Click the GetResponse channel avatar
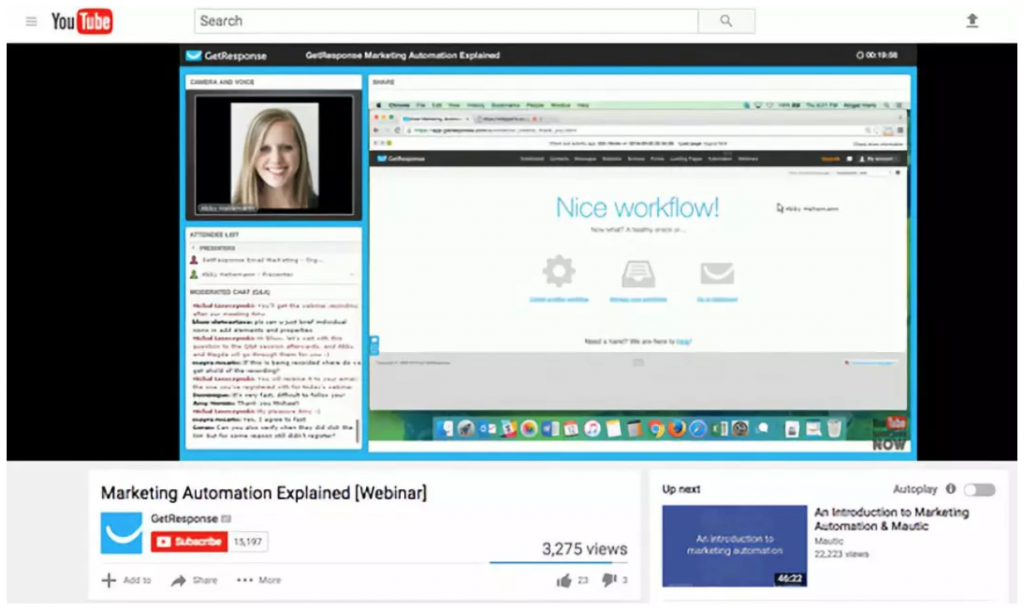Screen dimensions: 1024x611 point(121,532)
